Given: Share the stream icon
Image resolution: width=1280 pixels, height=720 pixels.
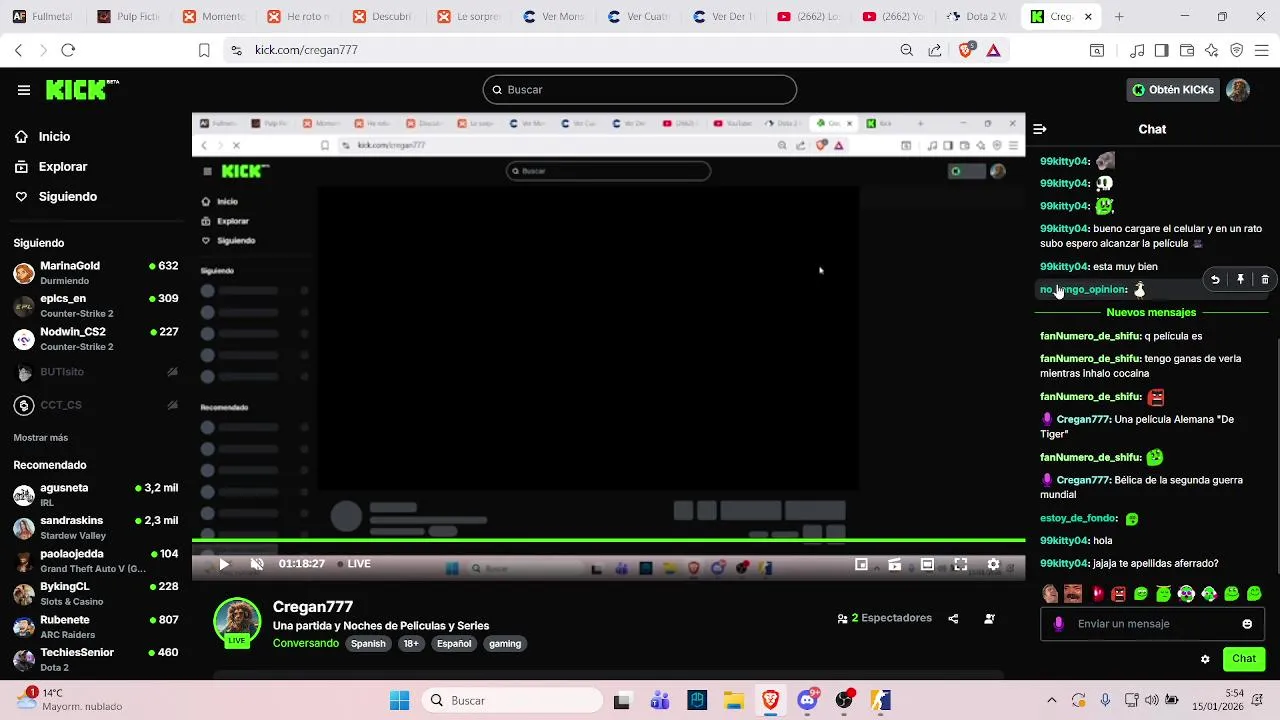Looking at the screenshot, I should coord(953,619).
